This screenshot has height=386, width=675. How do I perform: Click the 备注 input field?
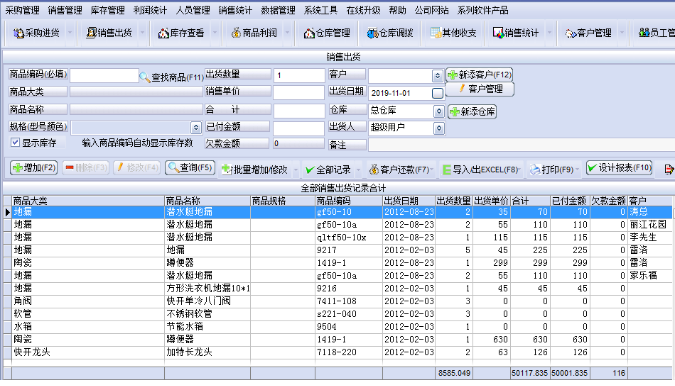click(521, 145)
